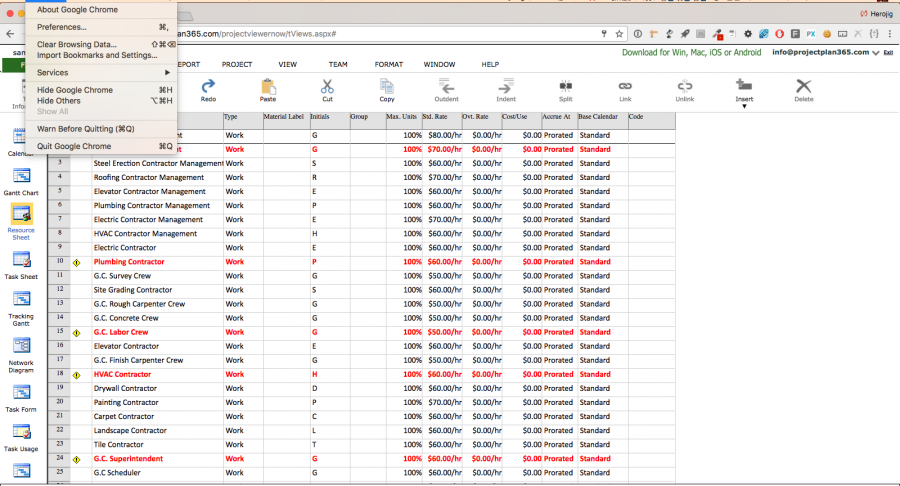Click the Exit link beside the account email
The height and width of the screenshot is (486, 900).
[888, 53]
